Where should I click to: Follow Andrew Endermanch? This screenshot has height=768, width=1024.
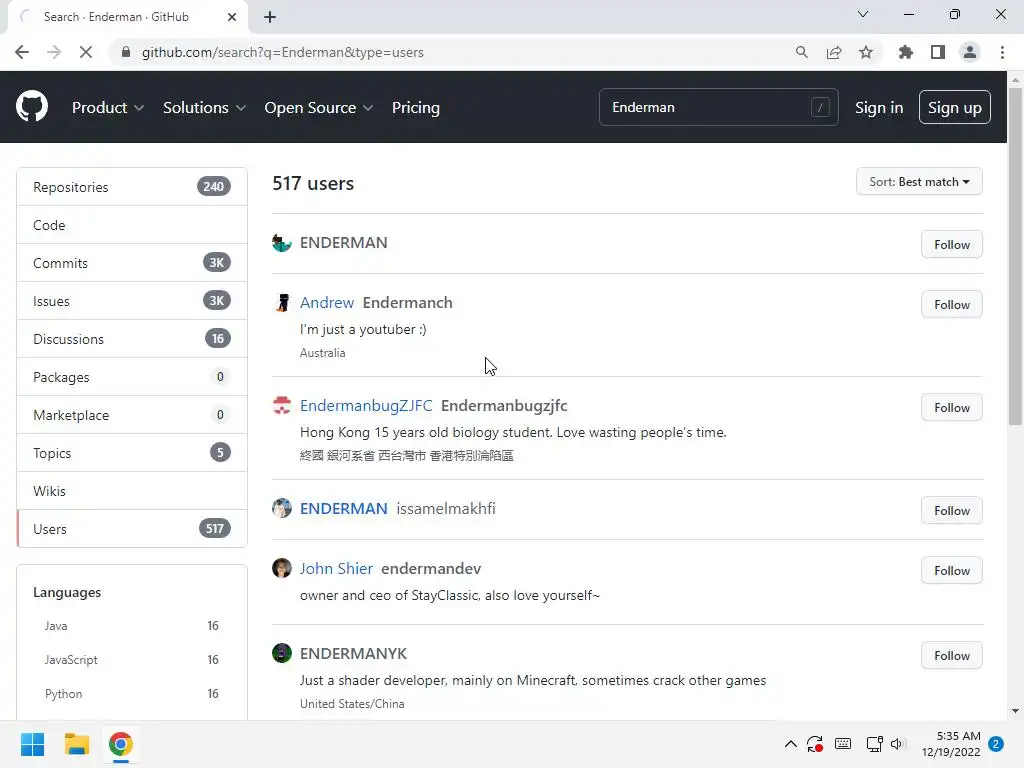click(952, 304)
